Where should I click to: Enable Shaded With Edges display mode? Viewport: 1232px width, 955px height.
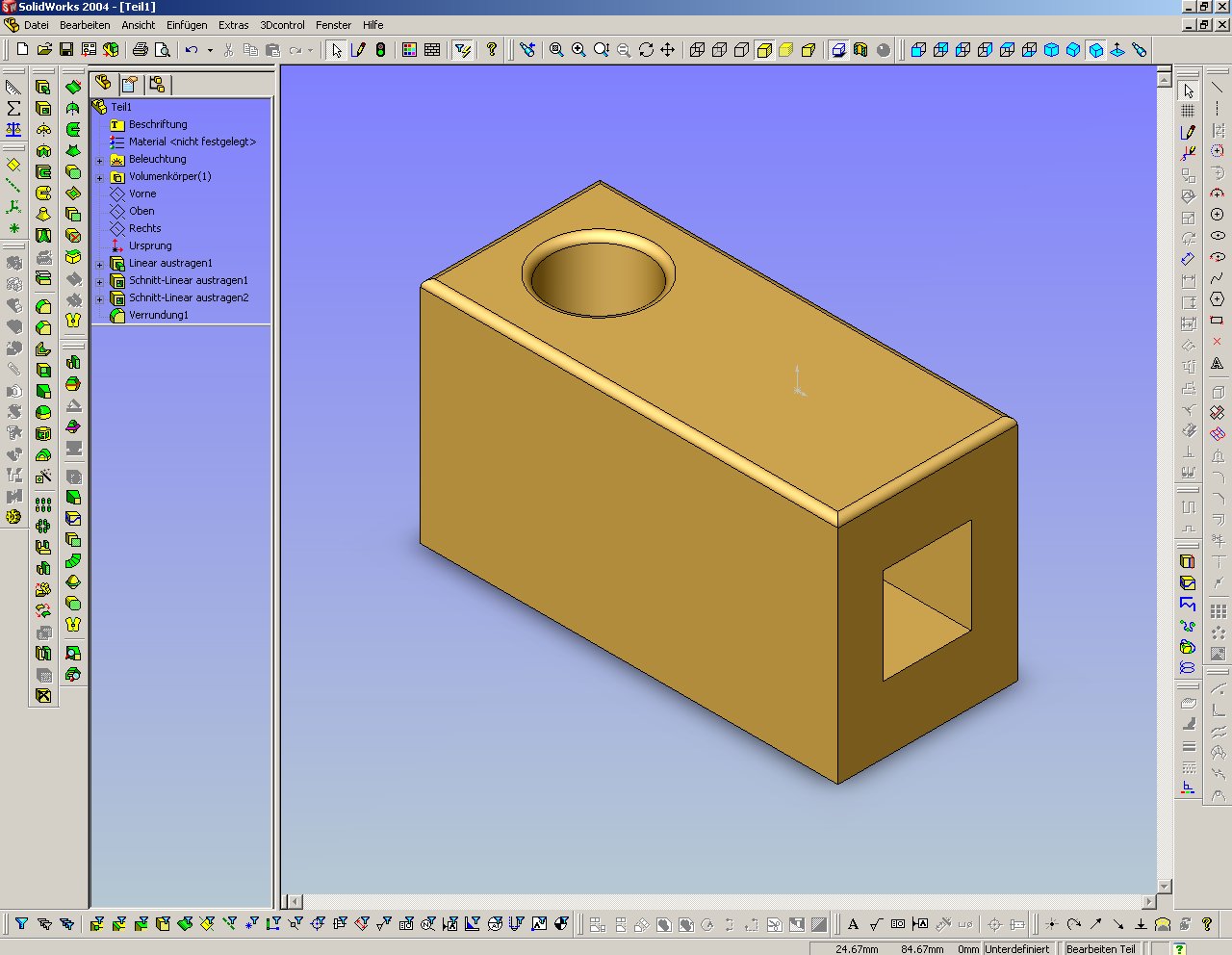[x=764, y=49]
